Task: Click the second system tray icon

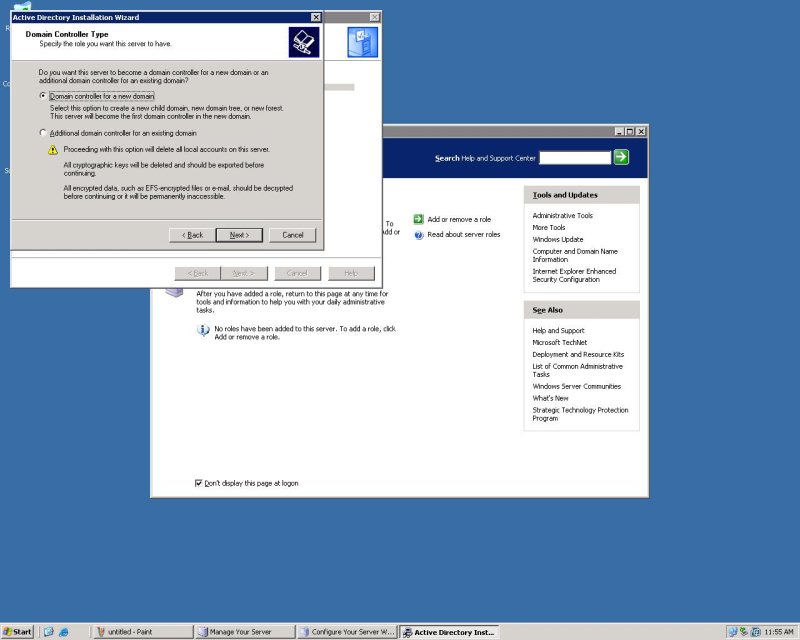Action: [x=744, y=632]
